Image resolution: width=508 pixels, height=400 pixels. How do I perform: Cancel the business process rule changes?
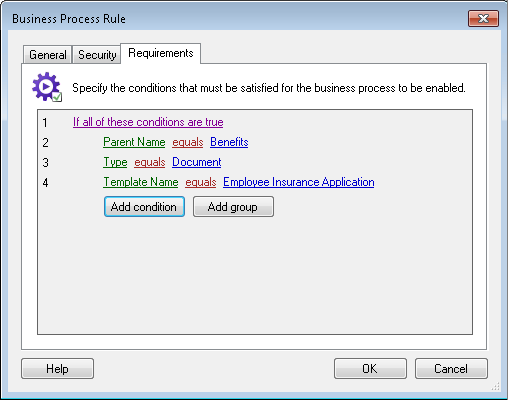pyautogui.click(x=451, y=369)
